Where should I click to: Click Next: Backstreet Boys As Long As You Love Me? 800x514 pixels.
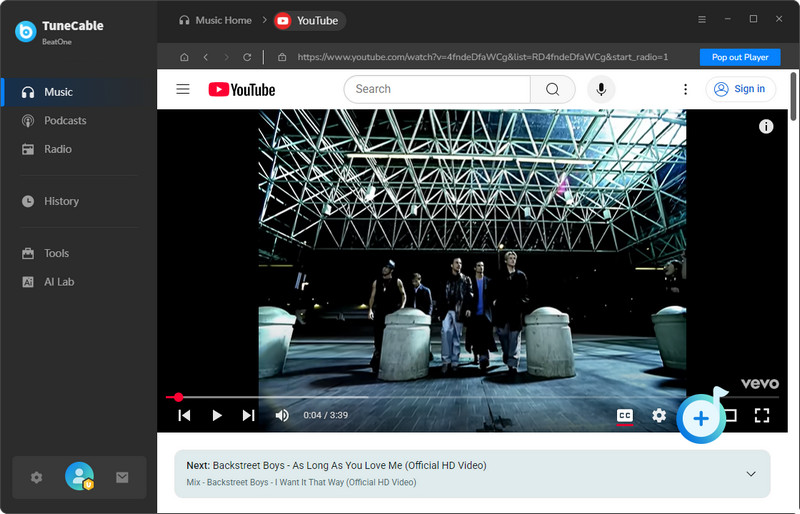(x=336, y=466)
